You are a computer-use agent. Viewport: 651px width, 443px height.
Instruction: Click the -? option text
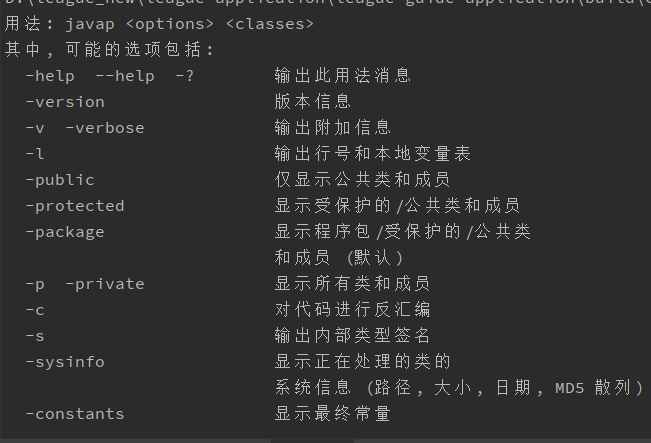pos(185,76)
